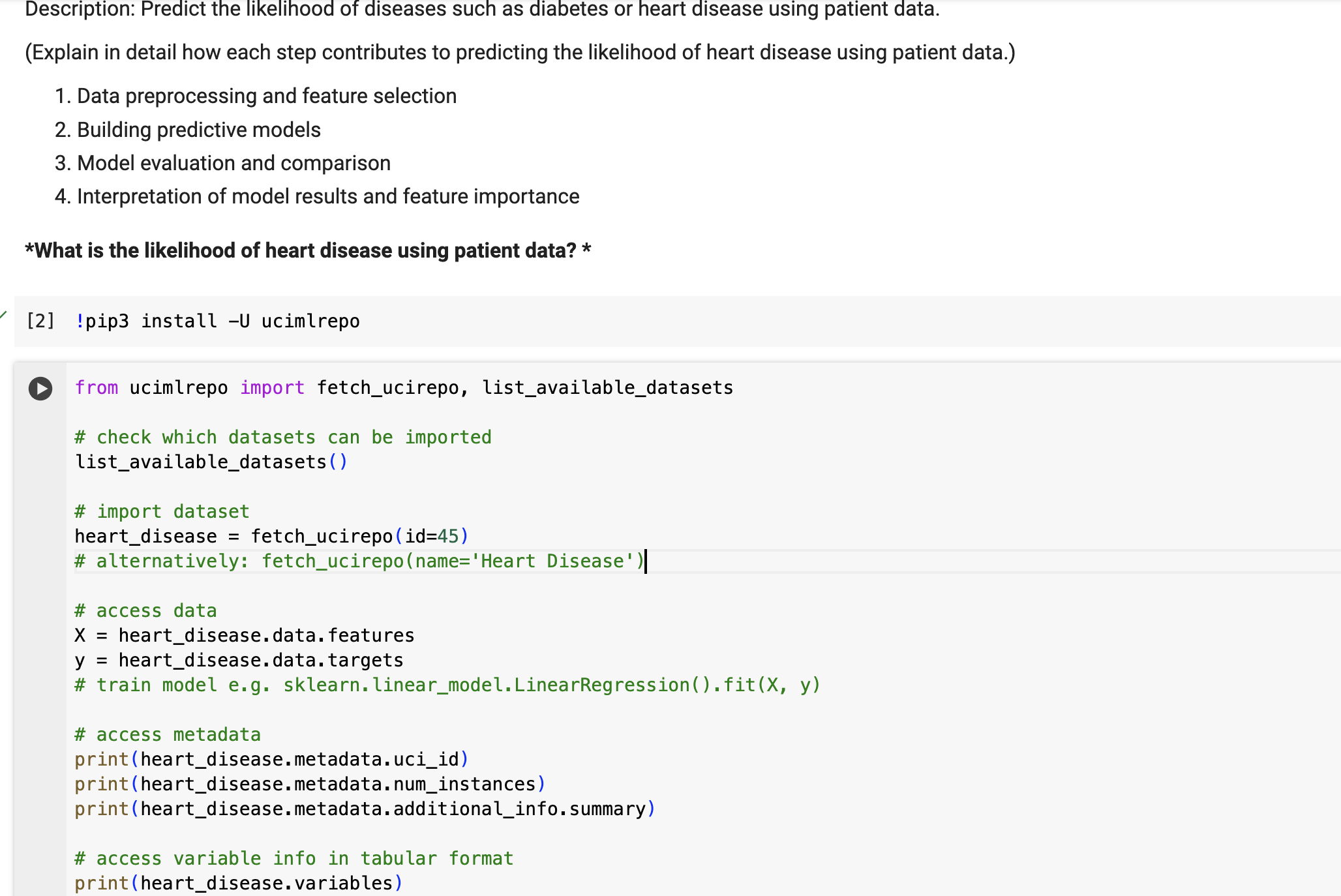Click the green checkmark beside cell [2]
1341x896 pixels.
[5, 315]
